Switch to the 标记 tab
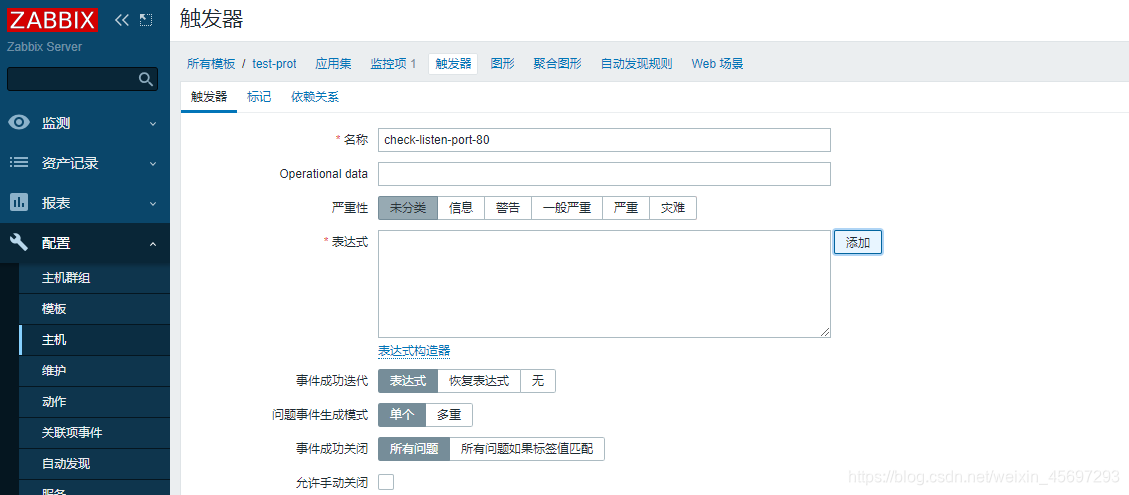1129x495 pixels. pyautogui.click(x=259, y=97)
